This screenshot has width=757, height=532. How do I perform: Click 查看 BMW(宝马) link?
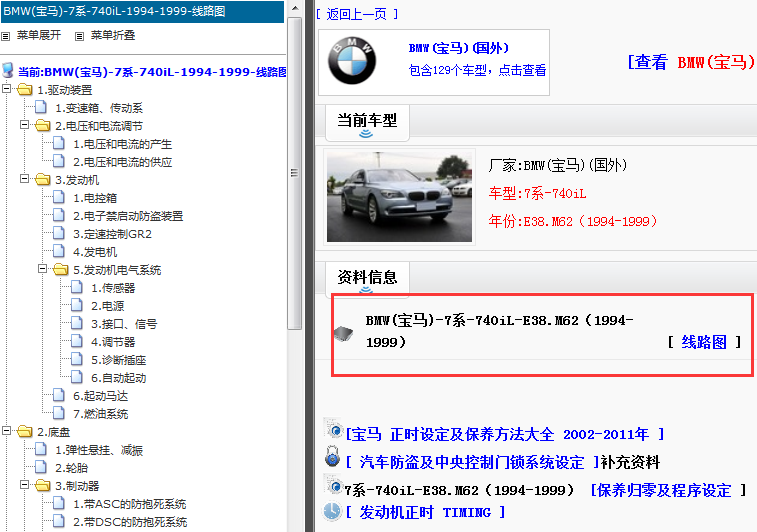(691, 62)
